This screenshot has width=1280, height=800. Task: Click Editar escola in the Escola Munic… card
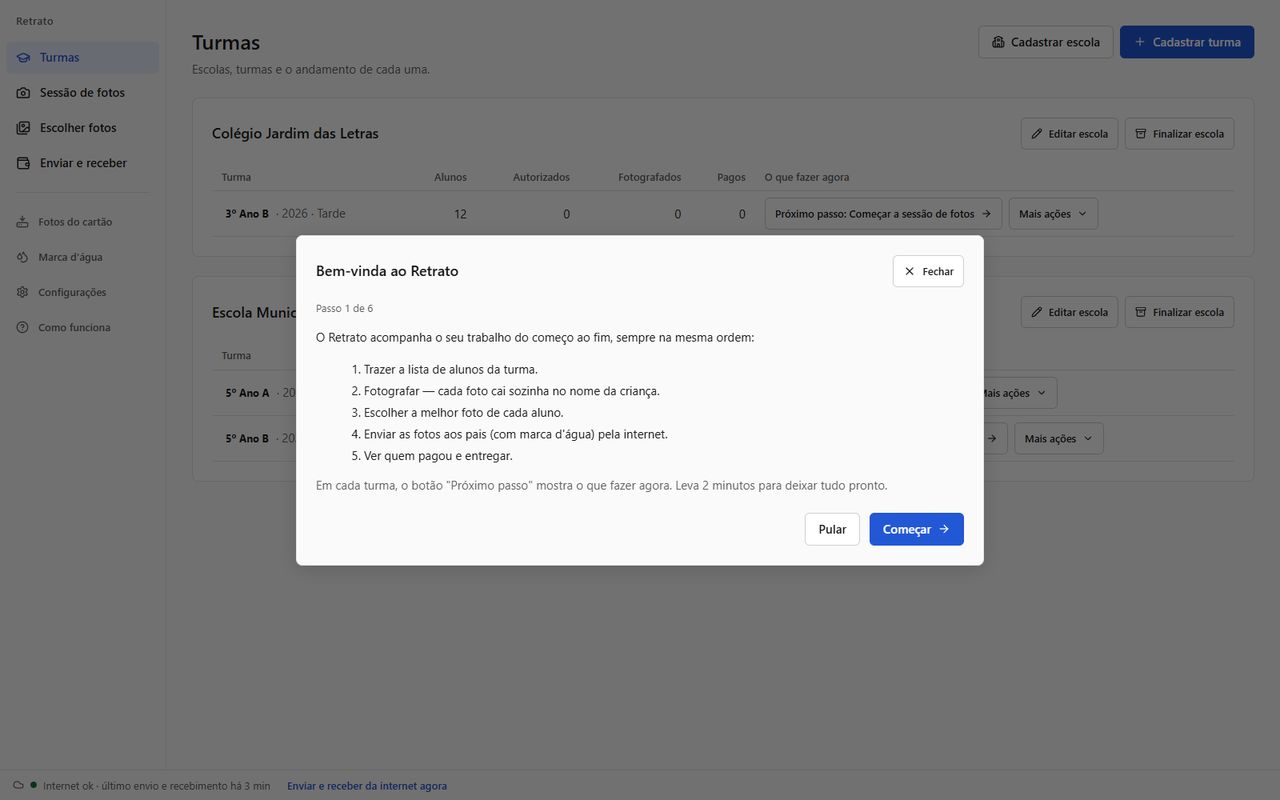(1069, 312)
